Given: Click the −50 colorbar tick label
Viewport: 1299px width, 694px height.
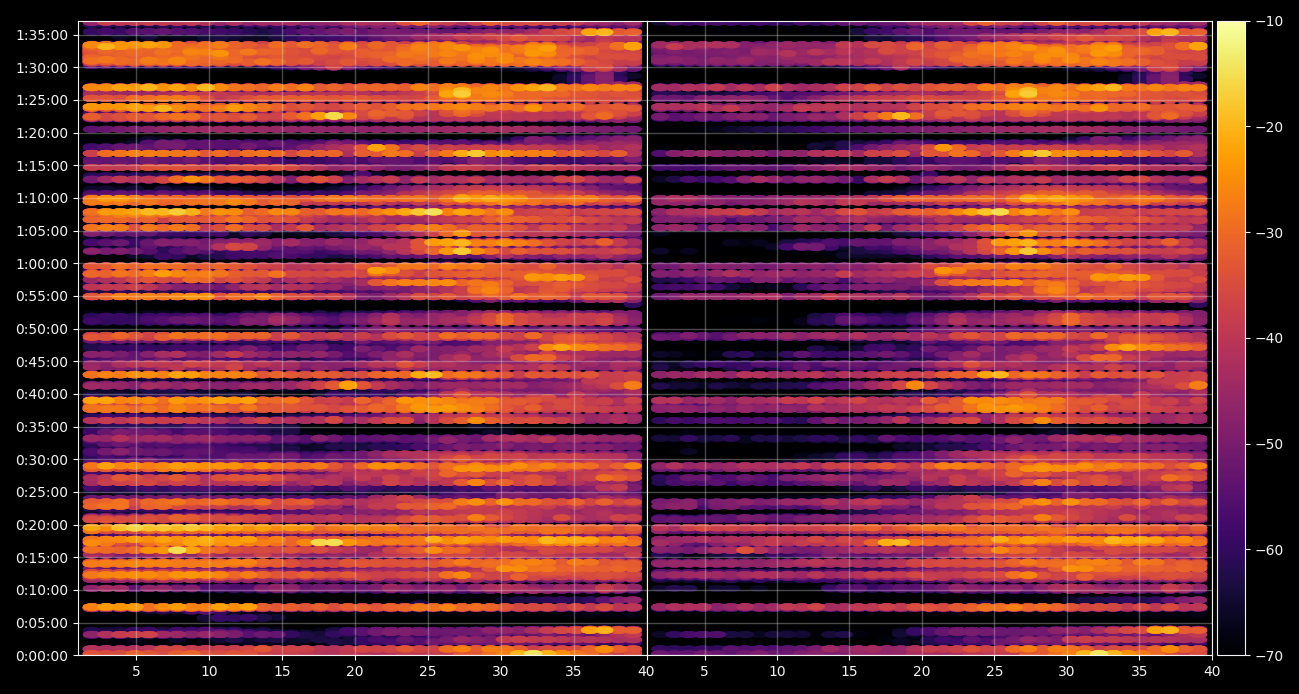Looking at the screenshot, I should (1269, 444).
